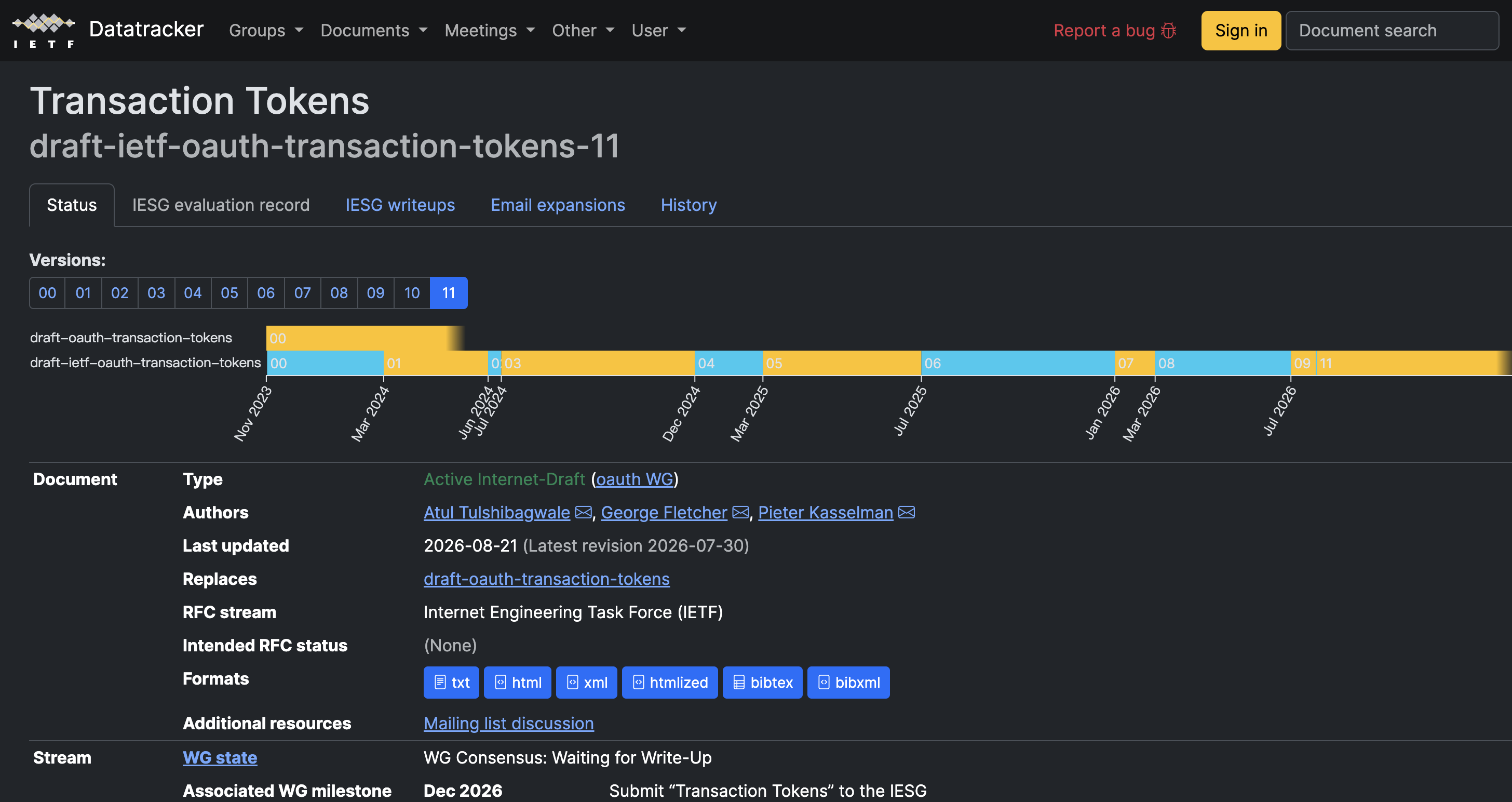Click timeline bar 00 of draft-oauth-transaction-tokens
Viewport: 1512px width, 802px height.
(365, 338)
